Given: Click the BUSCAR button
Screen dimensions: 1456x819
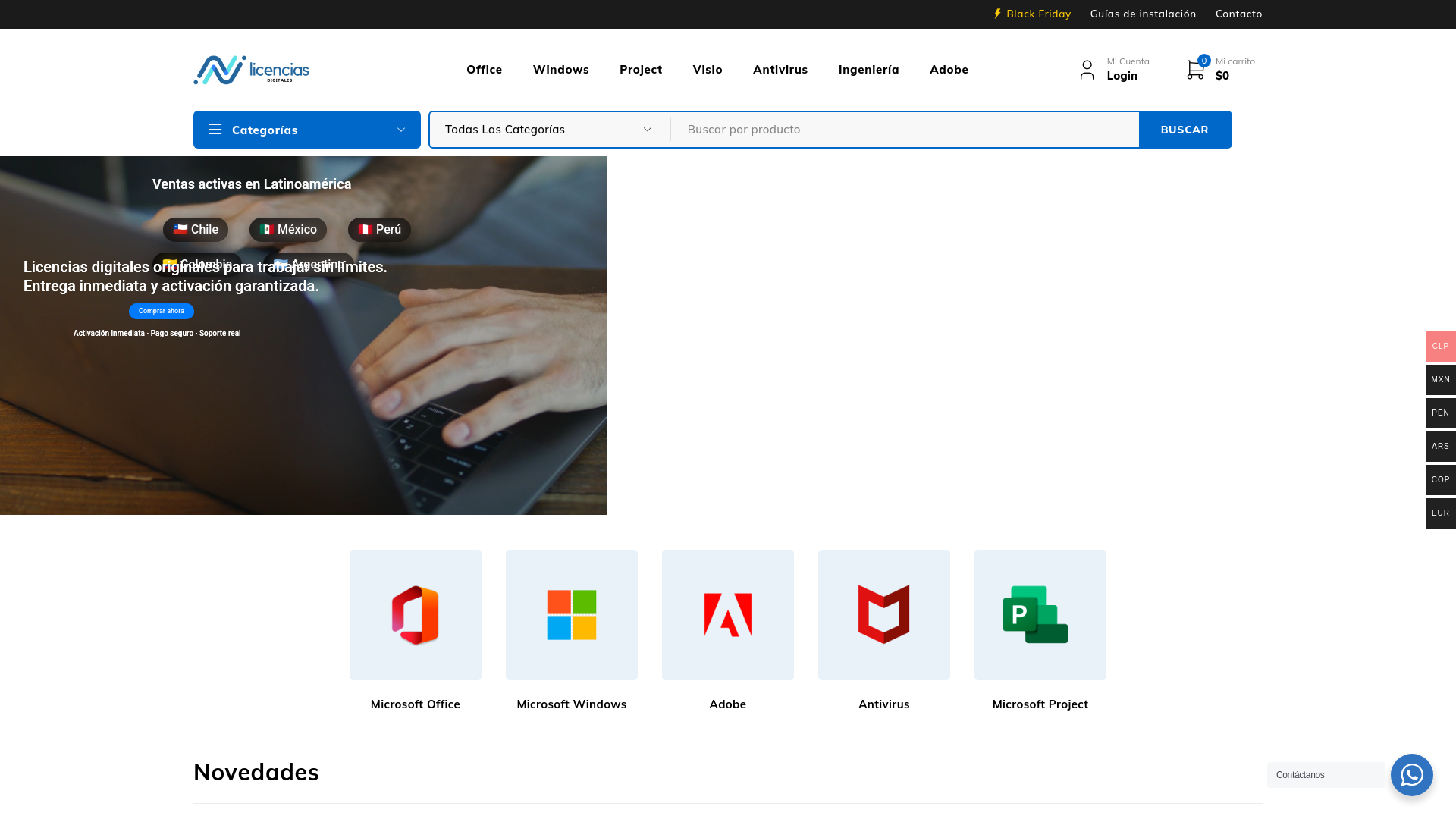Looking at the screenshot, I should (x=1185, y=130).
